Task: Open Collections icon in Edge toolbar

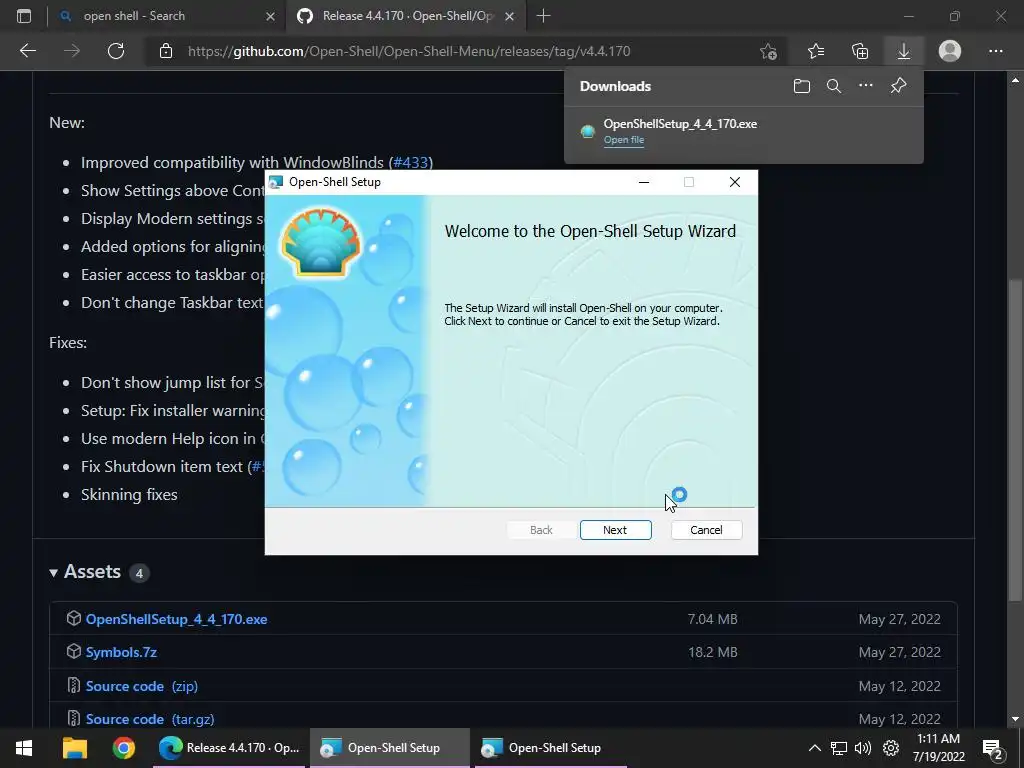Action: pos(860,51)
